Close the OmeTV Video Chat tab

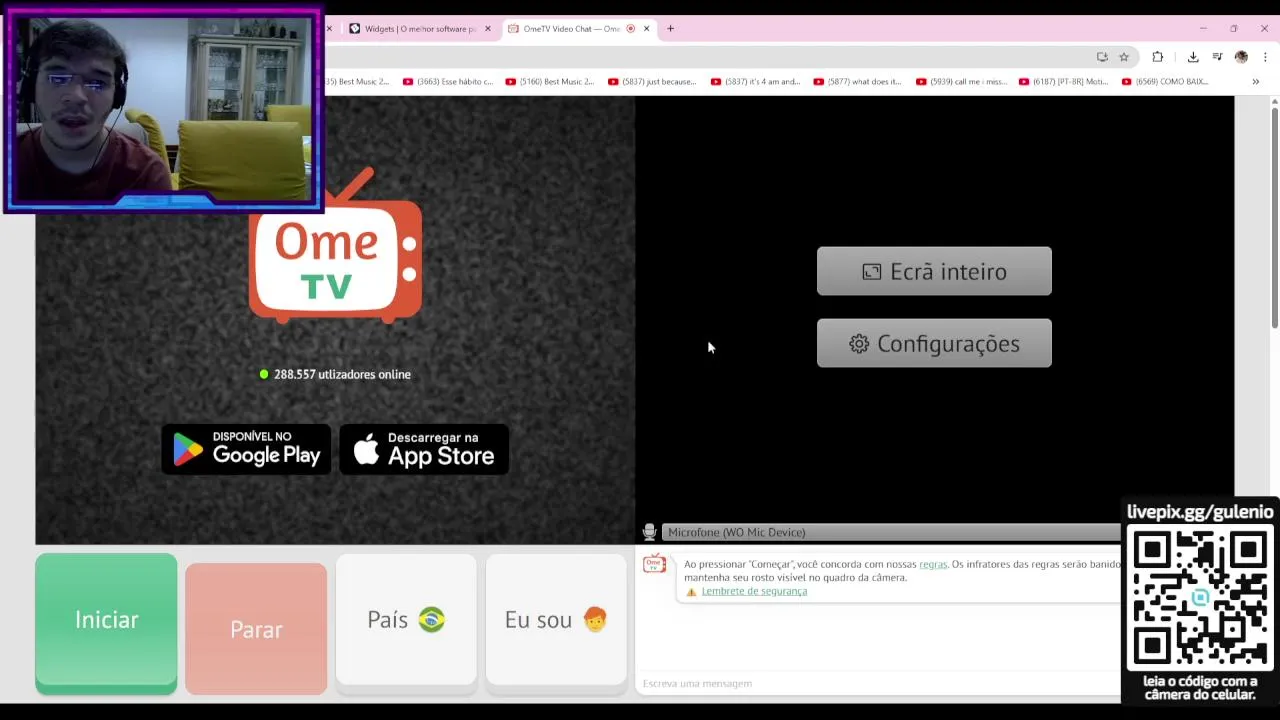646,29
